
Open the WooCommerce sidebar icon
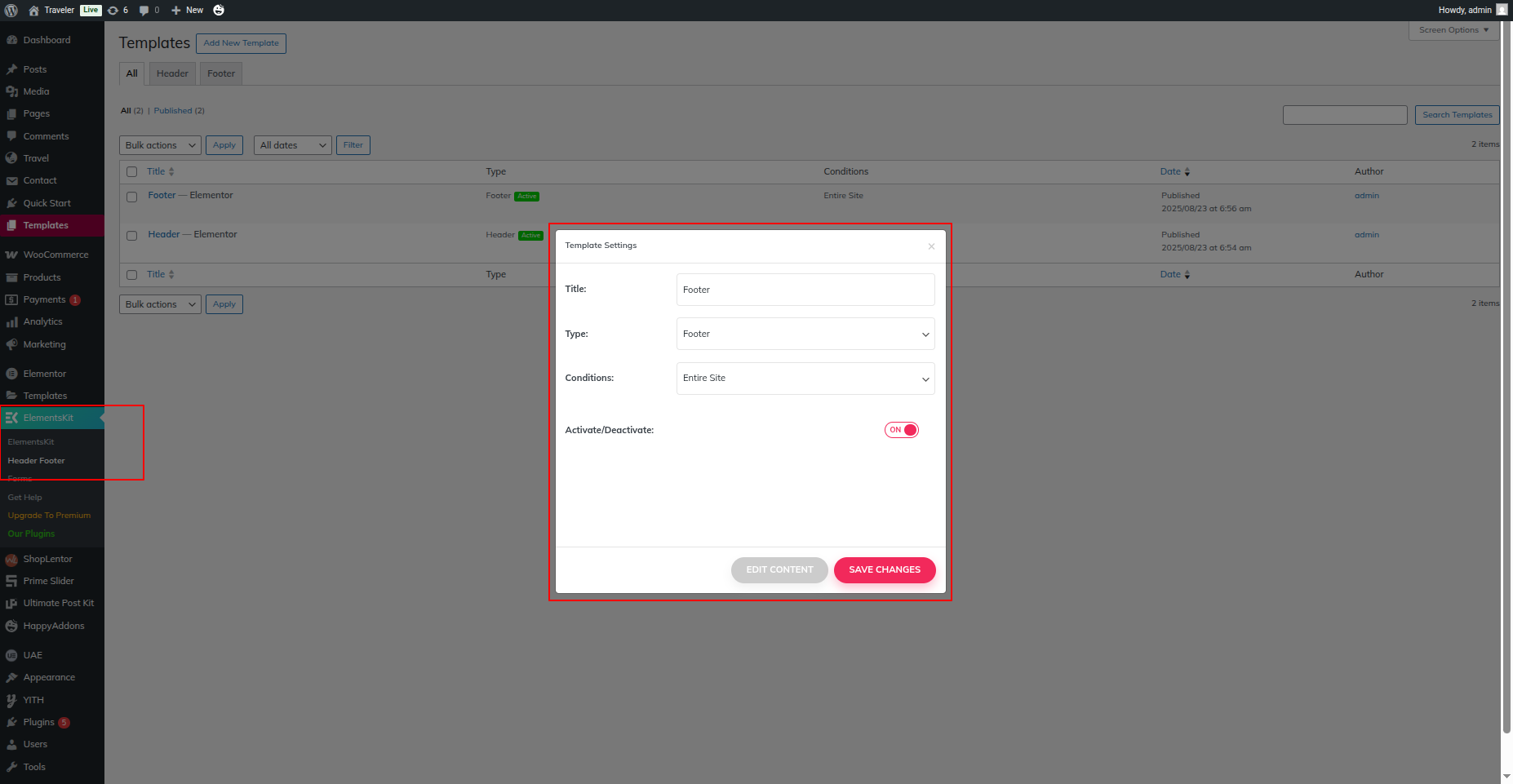click(x=11, y=255)
